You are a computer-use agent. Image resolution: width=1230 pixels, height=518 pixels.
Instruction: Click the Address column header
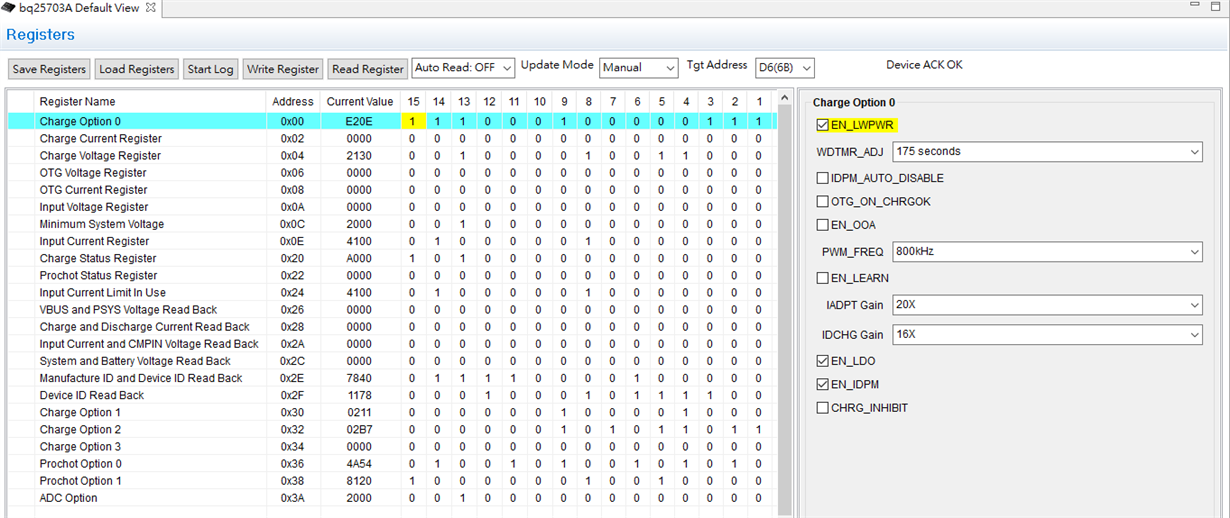(293, 101)
